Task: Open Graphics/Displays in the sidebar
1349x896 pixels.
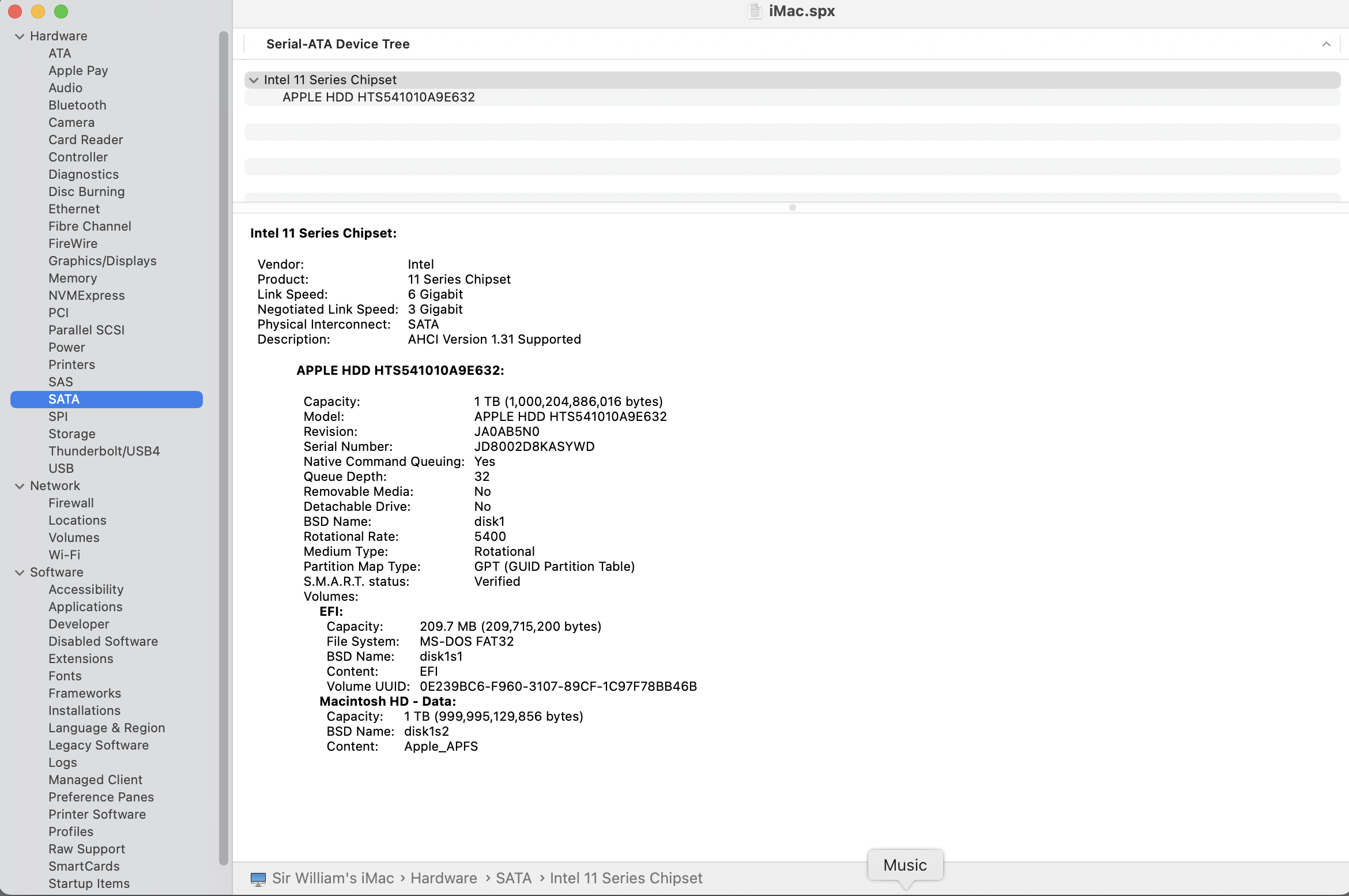Action: [102, 261]
